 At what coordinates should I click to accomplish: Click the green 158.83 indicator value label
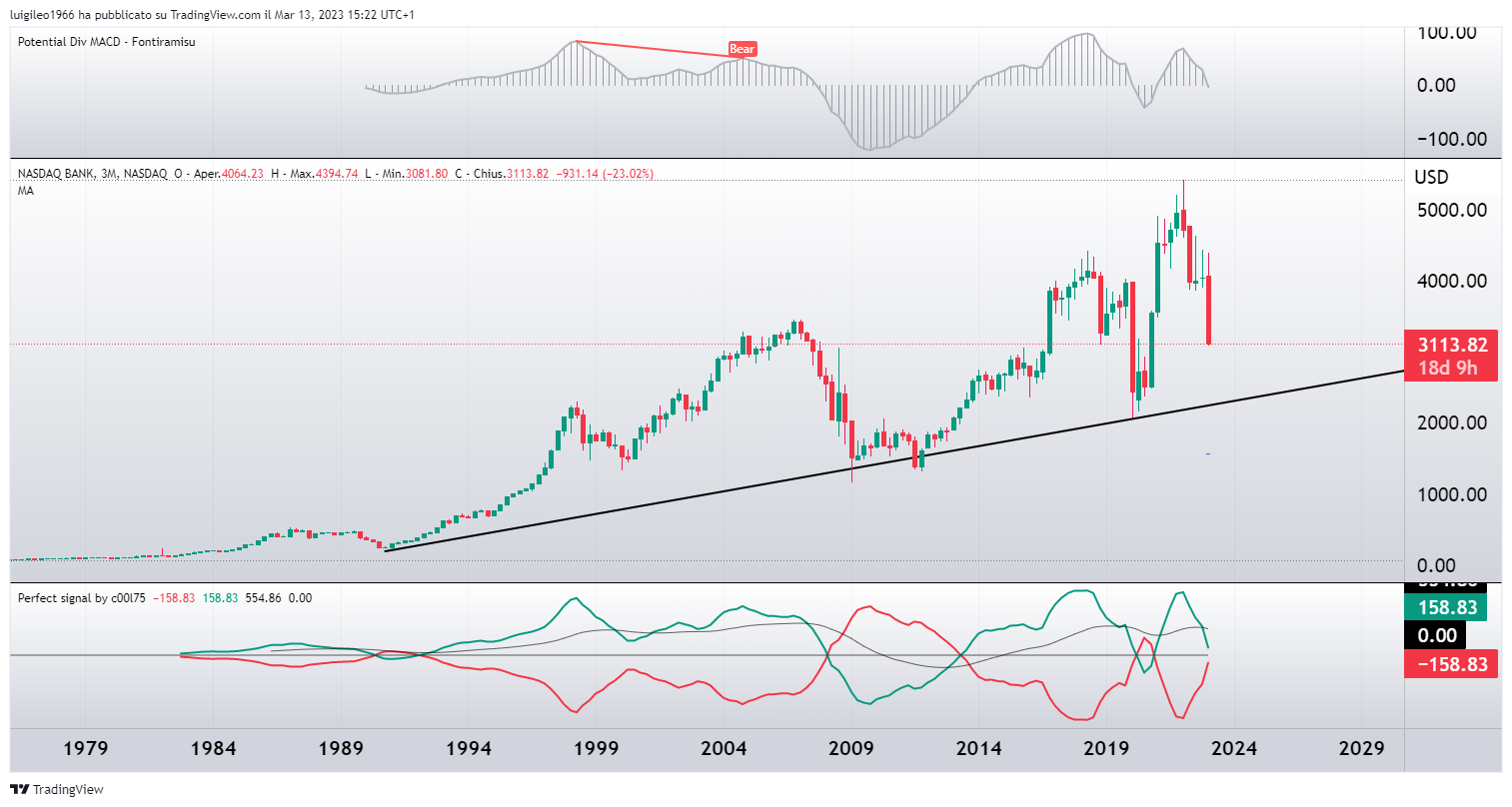point(1445,607)
